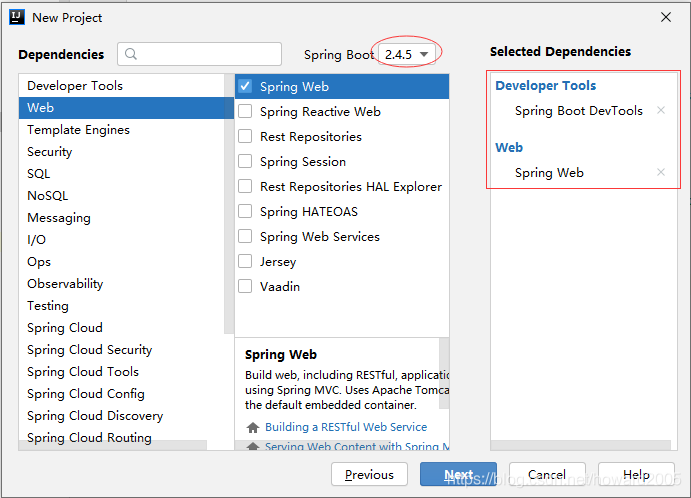Select the Template Engines category

tap(78, 130)
